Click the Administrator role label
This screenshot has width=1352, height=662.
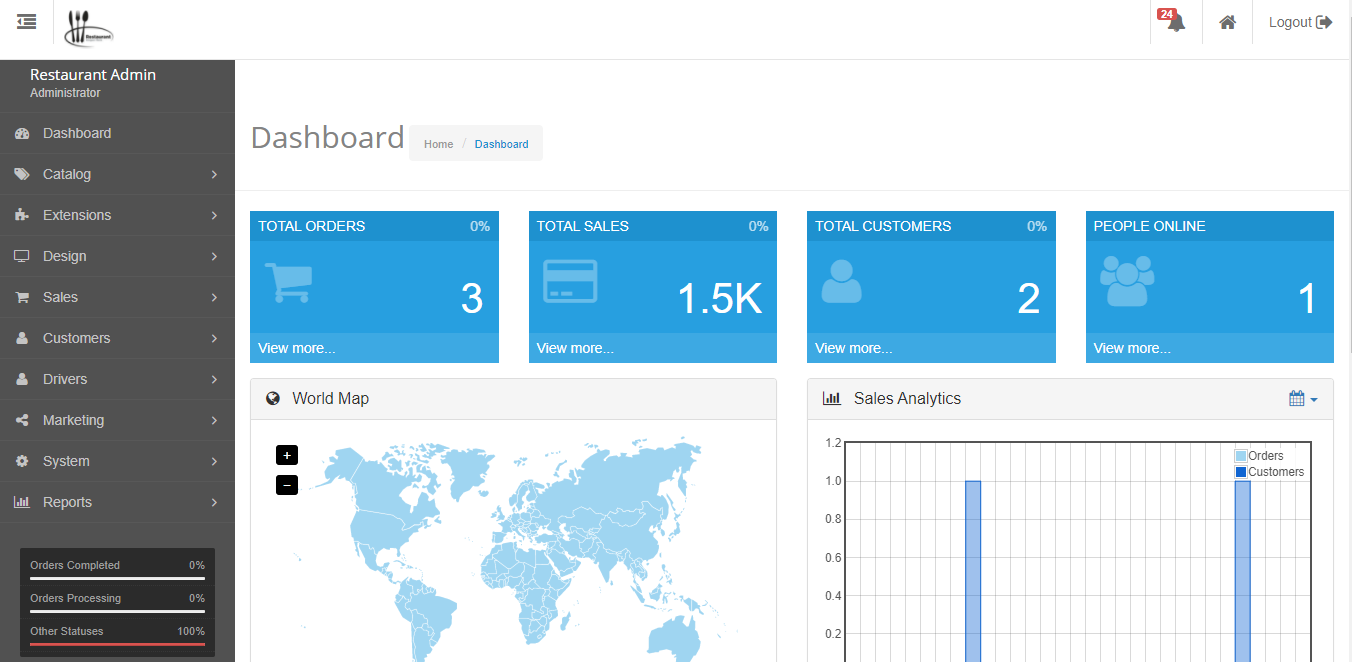65,93
